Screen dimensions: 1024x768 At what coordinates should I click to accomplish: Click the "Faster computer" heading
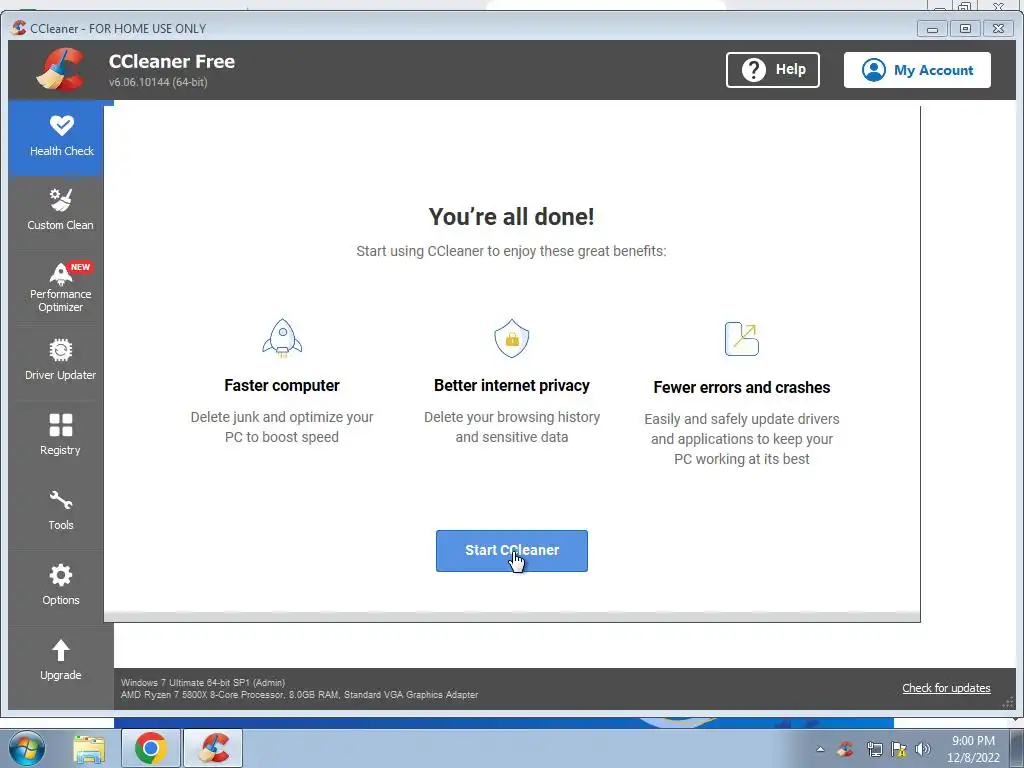pyautogui.click(x=281, y=385)
